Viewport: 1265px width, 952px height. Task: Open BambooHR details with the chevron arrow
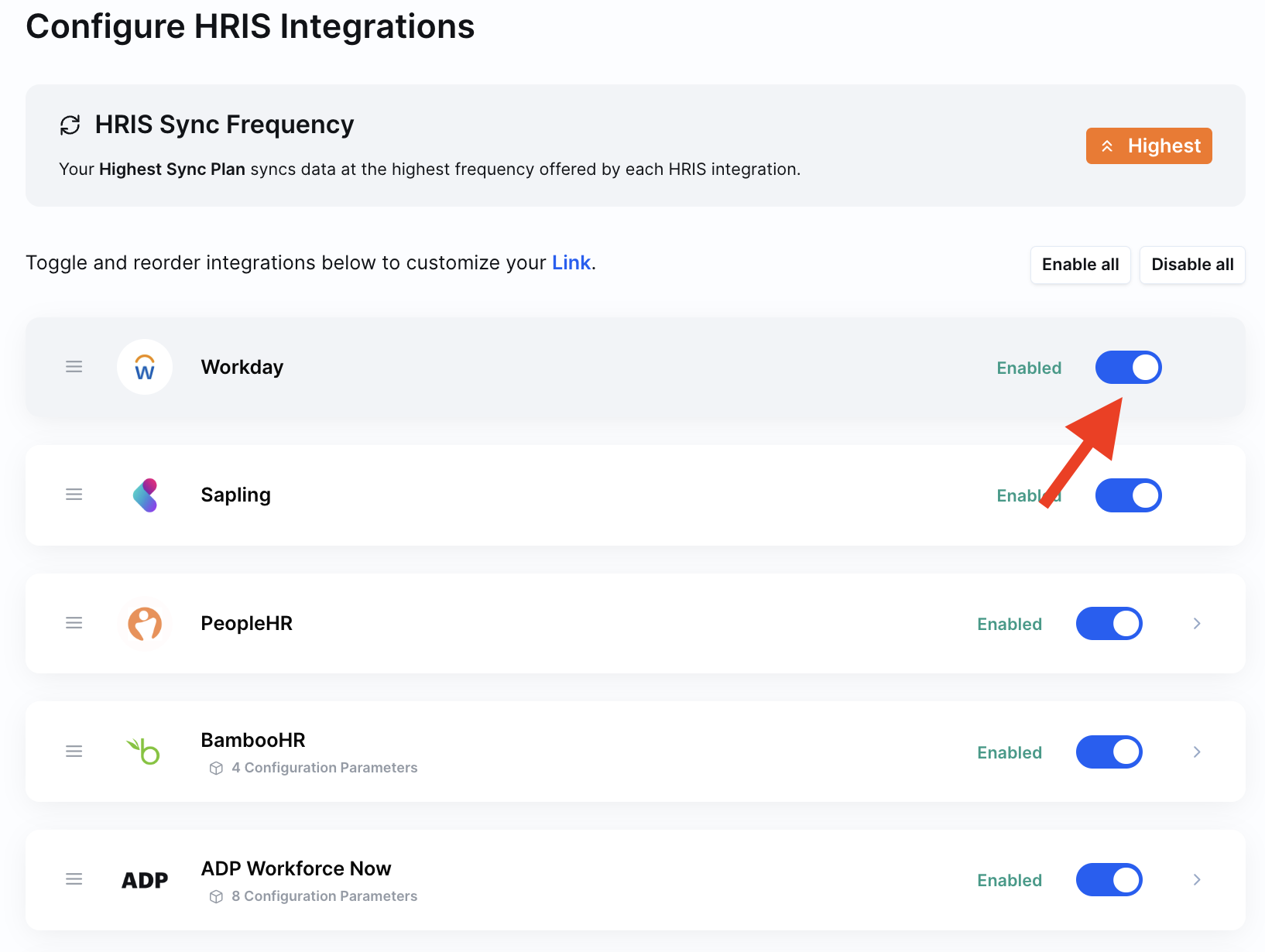point(1197,752)
